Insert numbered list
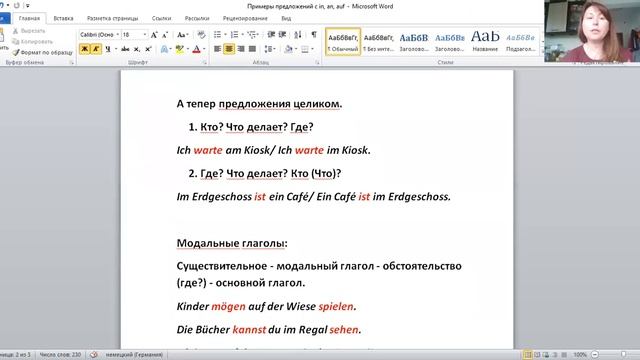Viewport: 640px width, 360px height. 234,35
